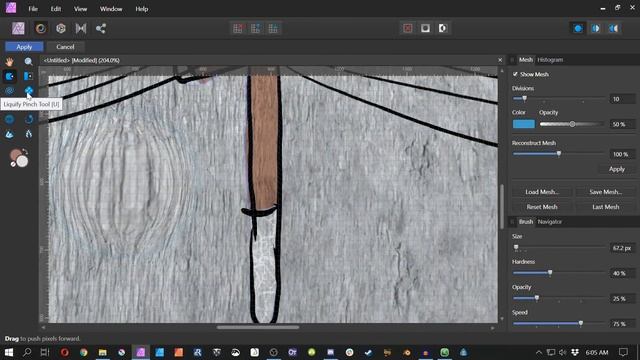
Task: Click the Reset Mesh button
Action: click(x=542, y=207)
